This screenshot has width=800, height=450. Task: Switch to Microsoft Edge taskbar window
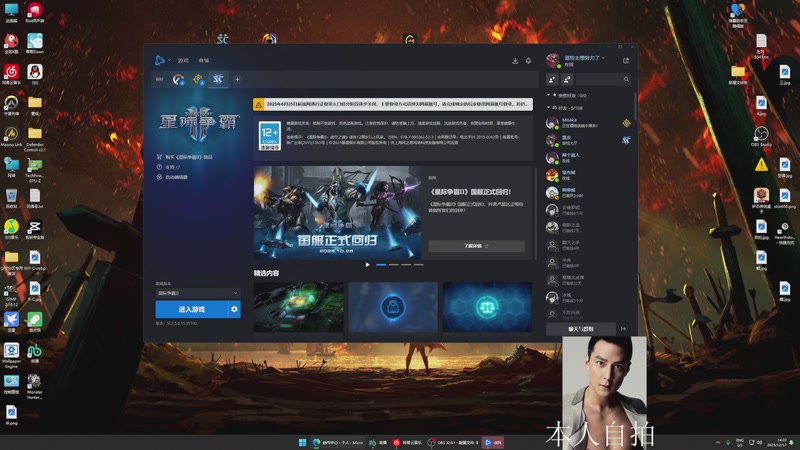(x=338, y=442)
